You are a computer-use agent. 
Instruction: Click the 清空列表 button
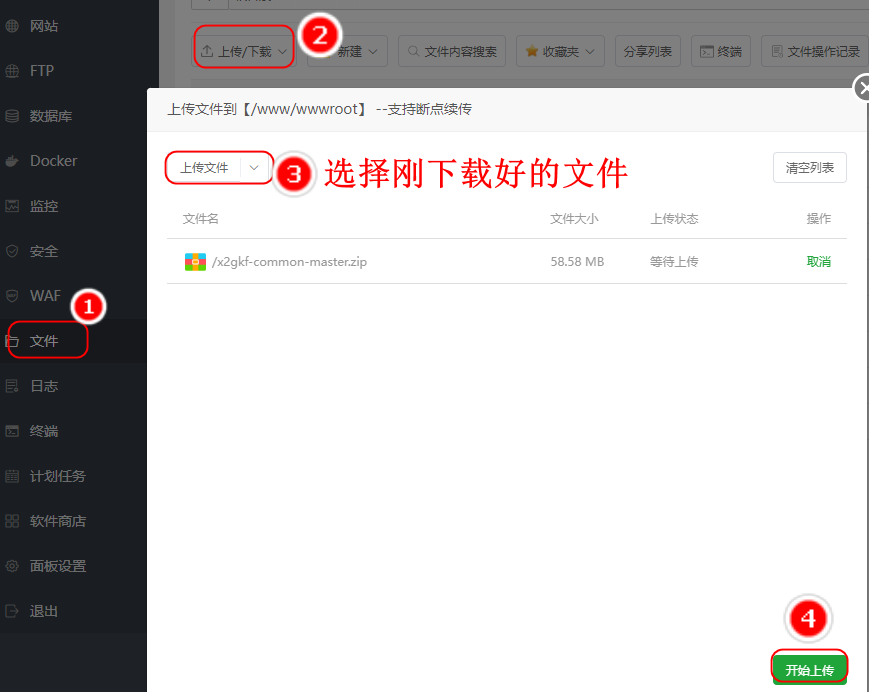(x=809, y=168)
